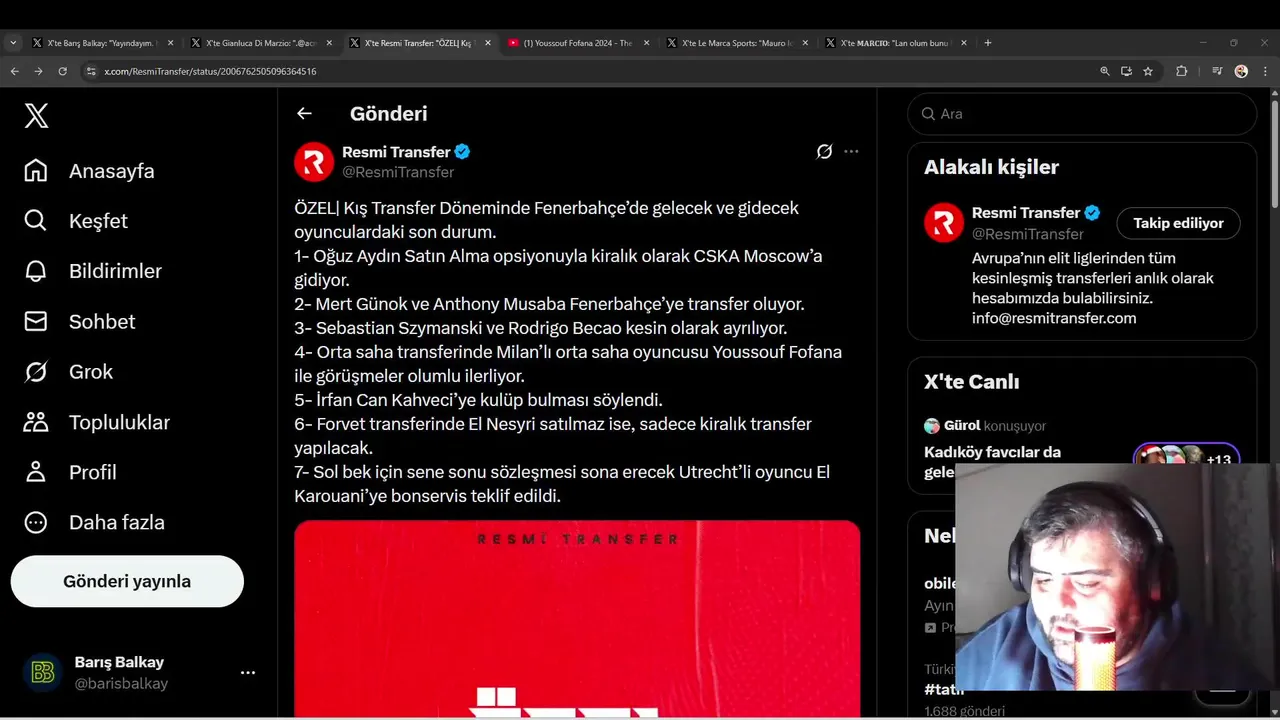Click the address bar URL
The width and height of the screenshot is (1280, 720).
tap(210, 71)
